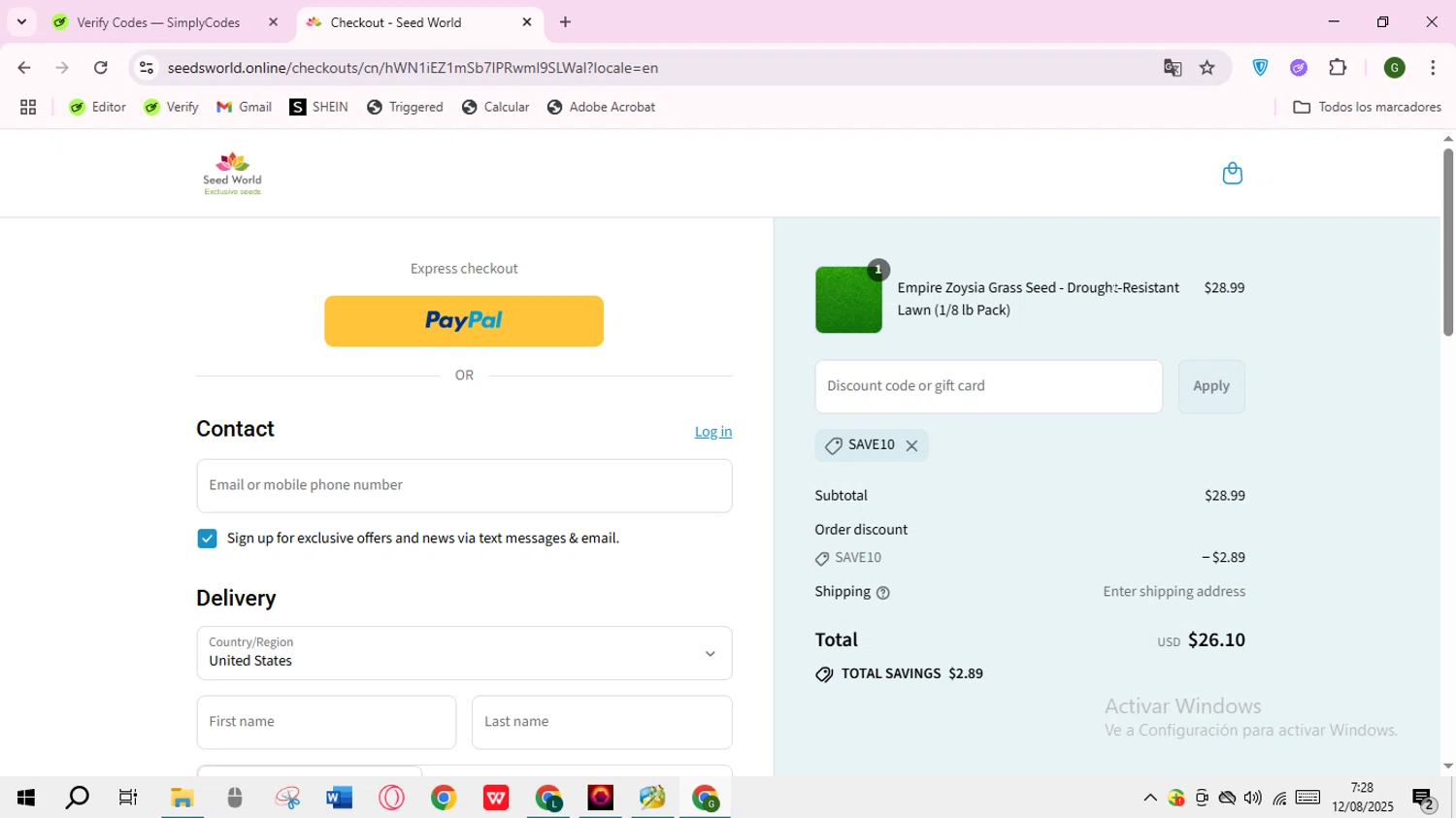
Task: Pay with the PayPal express button
Action: [464, 321]
